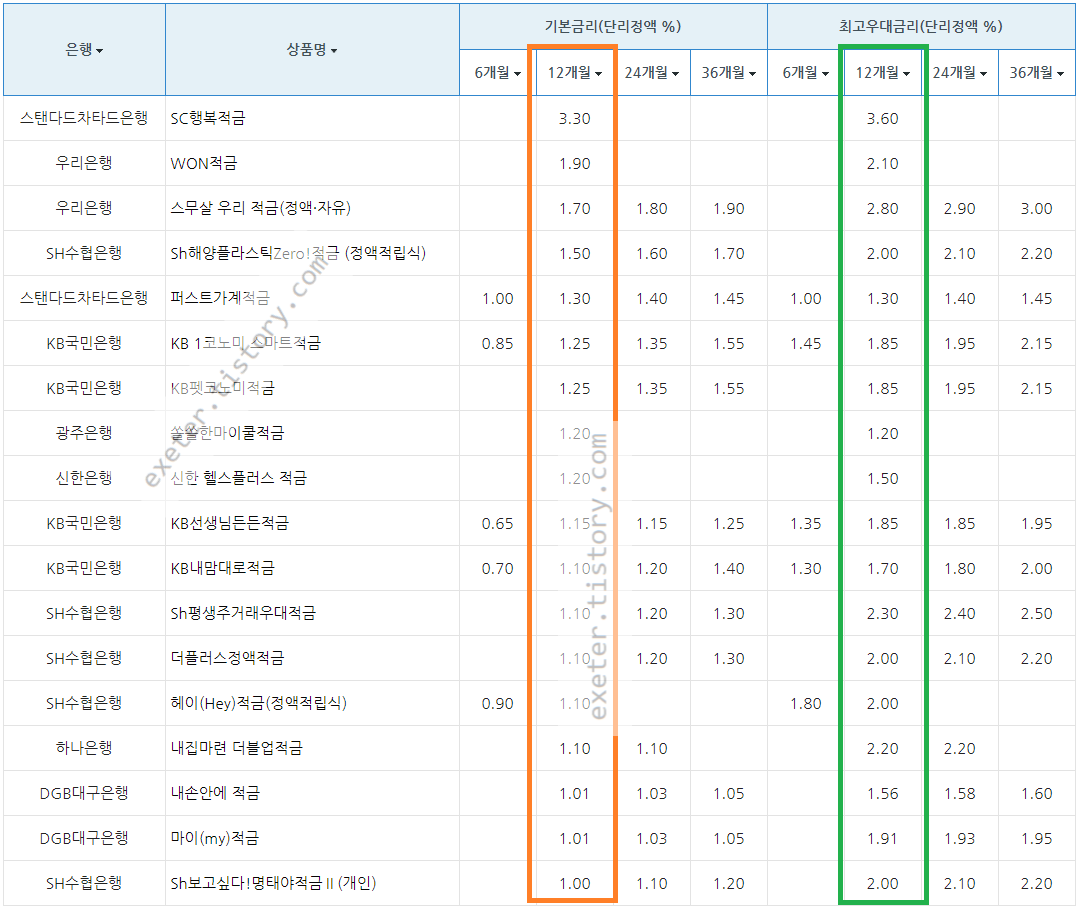The height and width of the screenshot is (906, 1076).
Task: Click 하나은행 bank name
Action: pos(84,747)
